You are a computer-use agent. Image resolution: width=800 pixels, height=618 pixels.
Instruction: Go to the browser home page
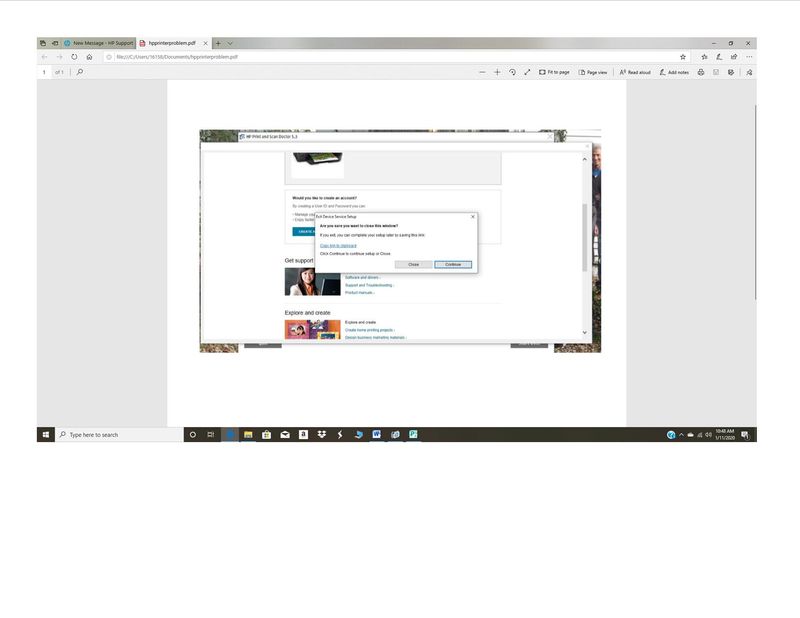point(89,57)
